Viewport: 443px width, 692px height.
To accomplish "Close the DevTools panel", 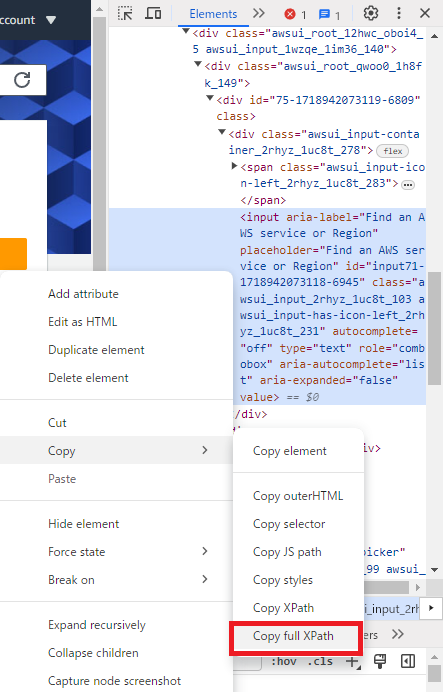I will [x=425, y=14].
